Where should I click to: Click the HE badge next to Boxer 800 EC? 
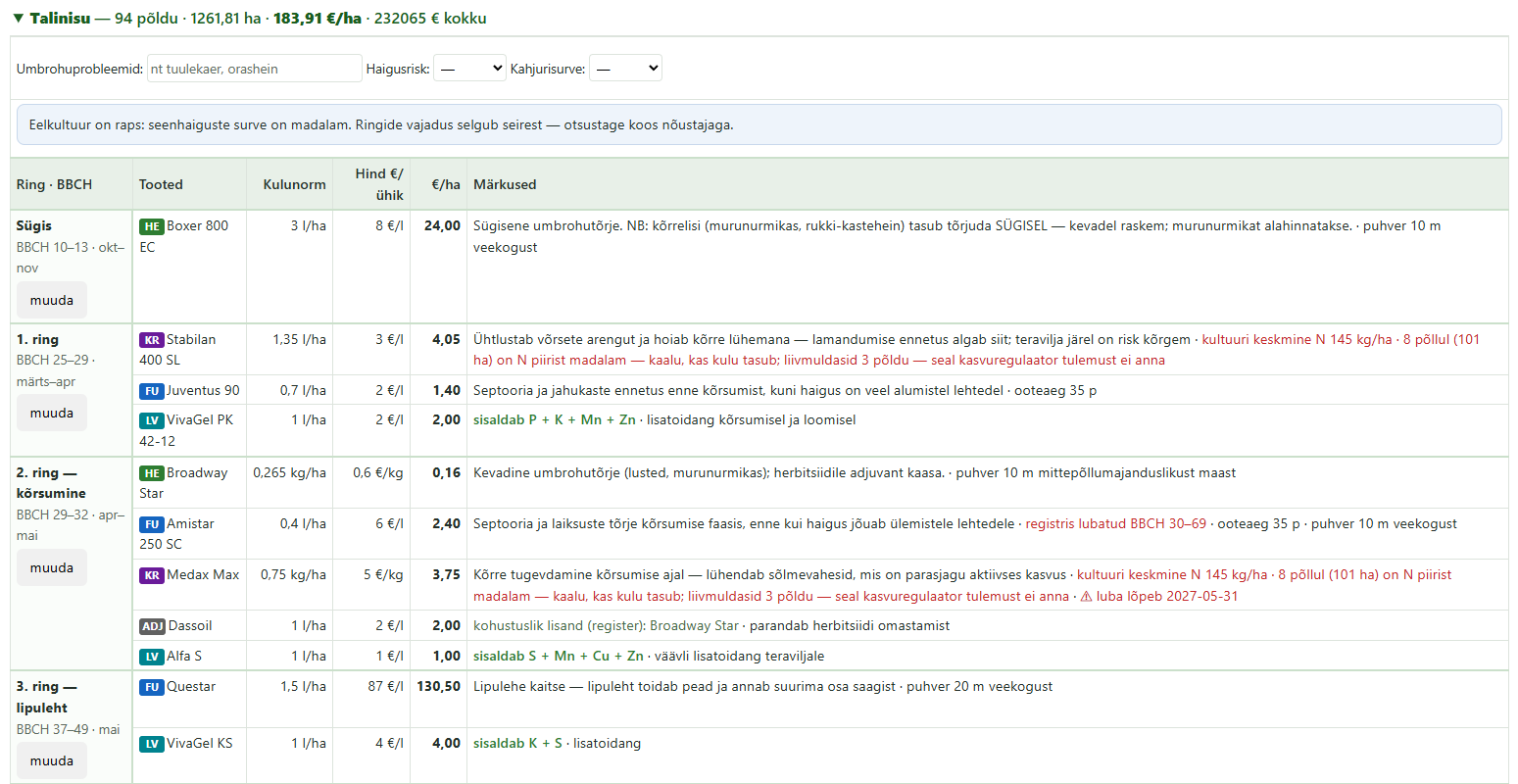tap(151, 226)
